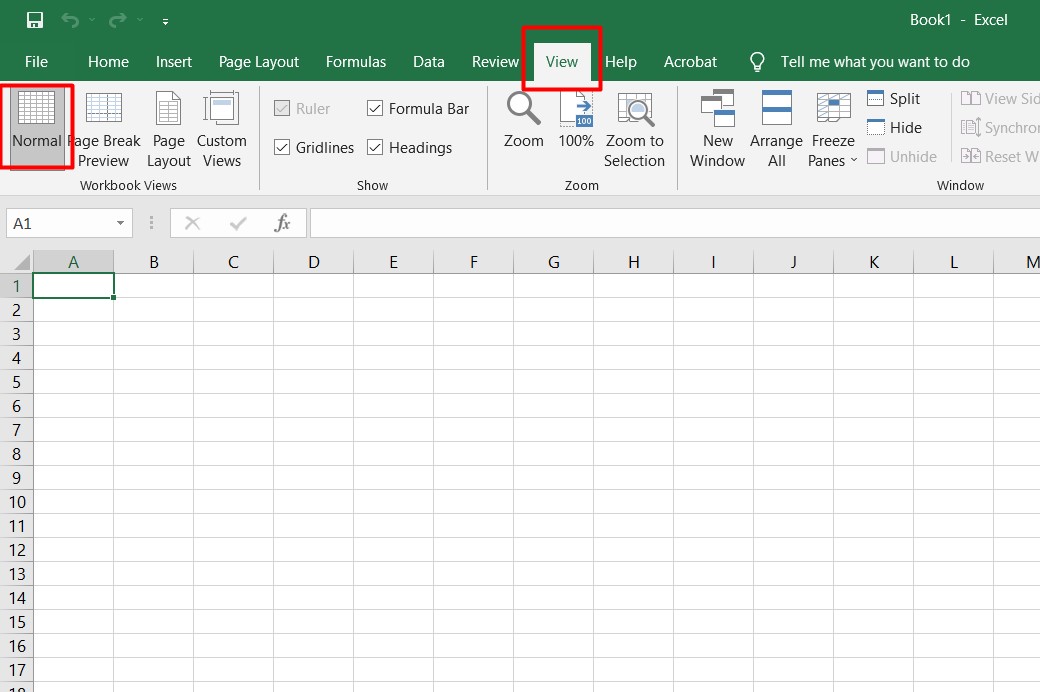Open the Name Box dropdown arrow

pyautogui.click(x=120, y=224)
